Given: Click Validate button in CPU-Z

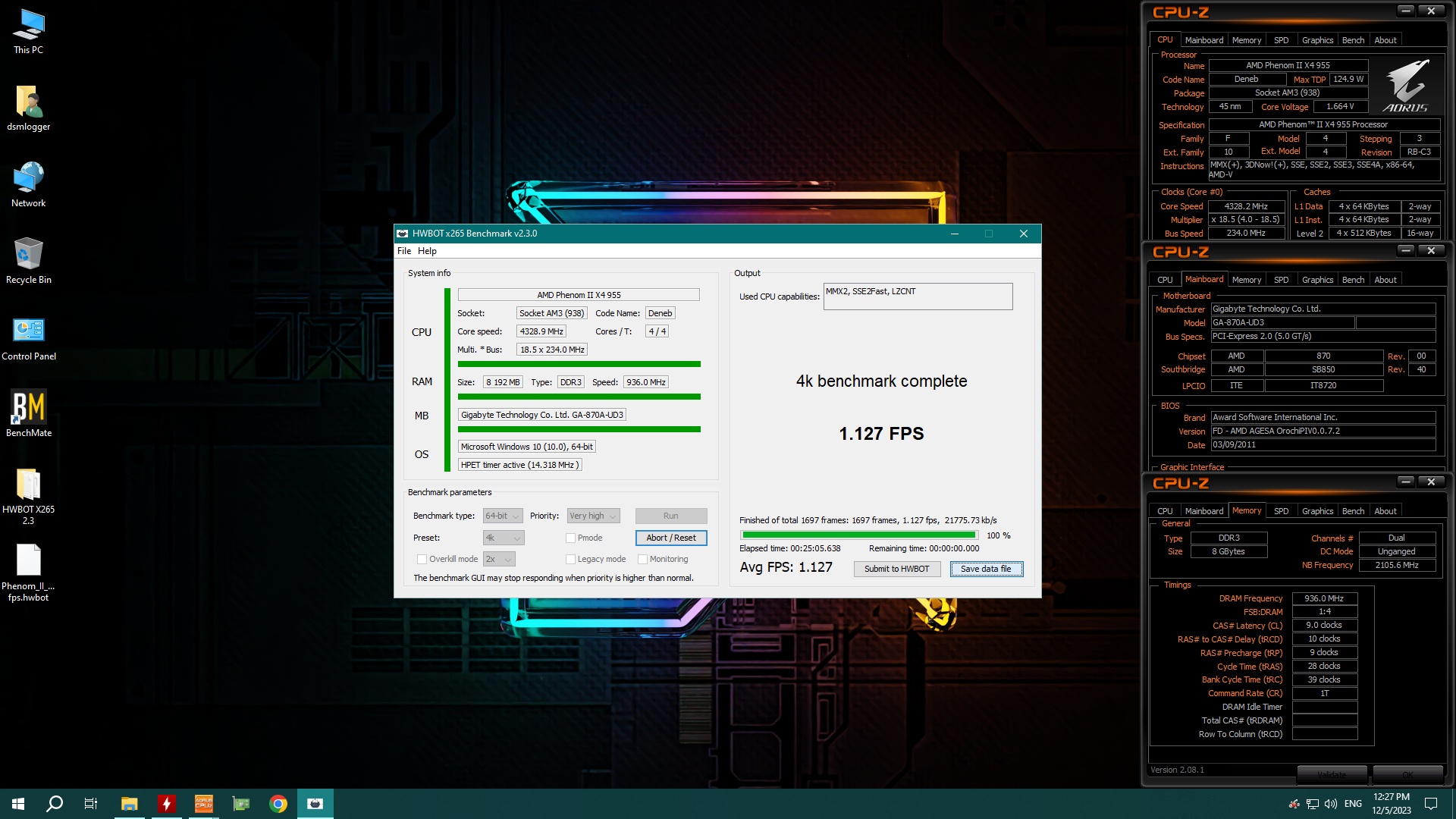Looking at the screenshot, I should [1332, 774].
